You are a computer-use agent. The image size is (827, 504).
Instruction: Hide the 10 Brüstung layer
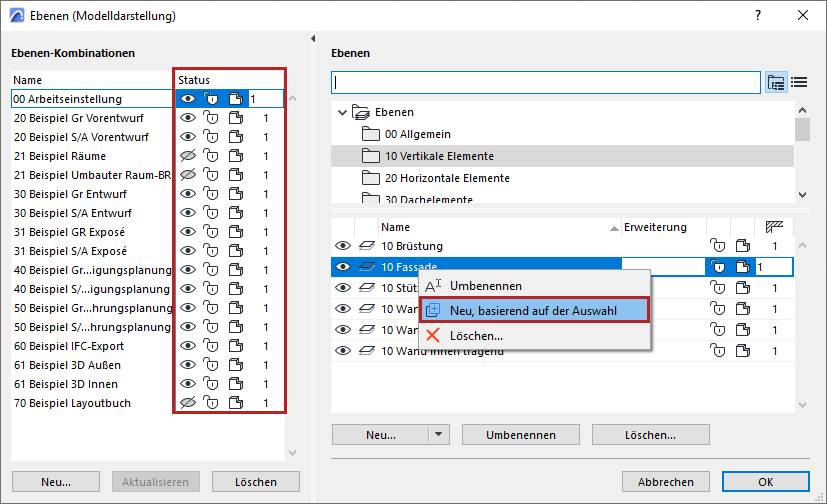(343, 246)
